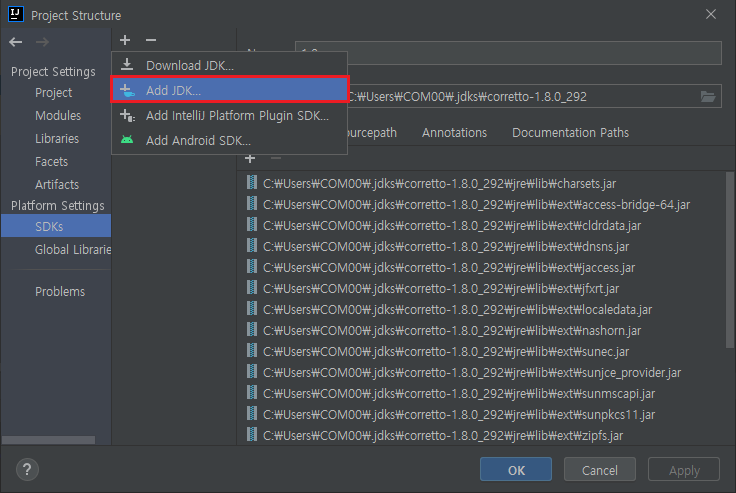736x493 pixels.
Task: Click the Apply button
Action: 684,469
